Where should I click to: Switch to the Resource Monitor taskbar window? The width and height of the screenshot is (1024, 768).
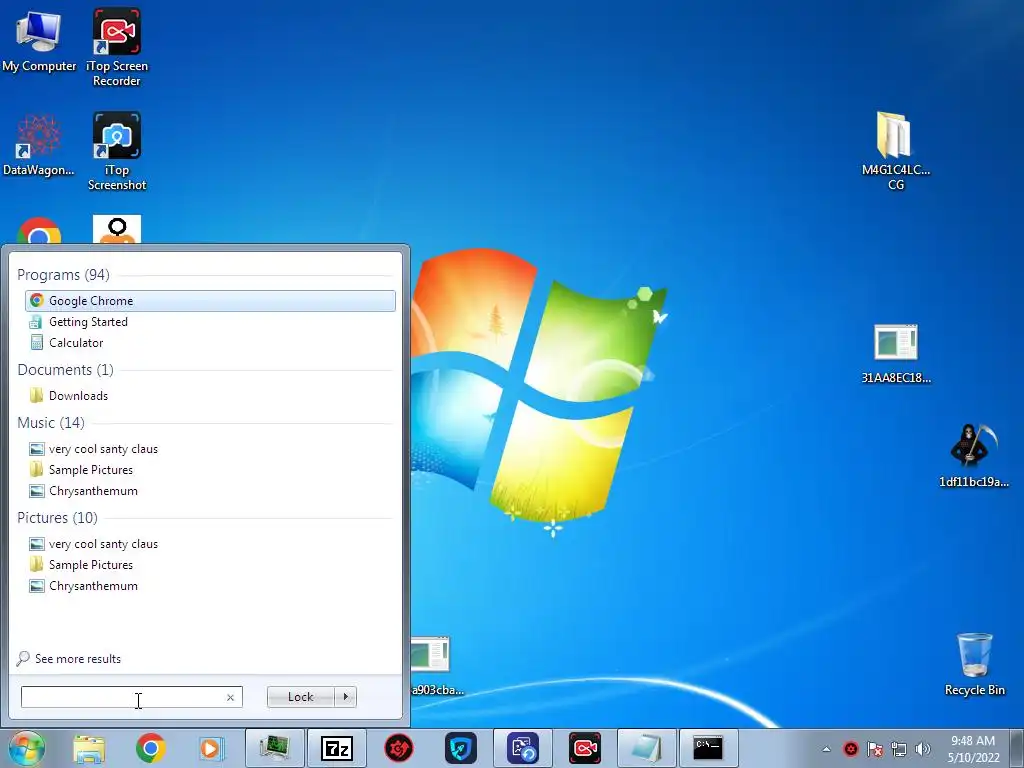pos(275,748)
